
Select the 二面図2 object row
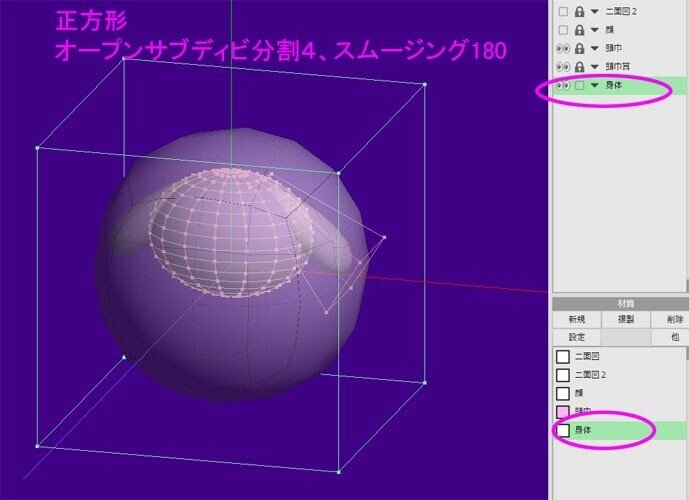621,11
